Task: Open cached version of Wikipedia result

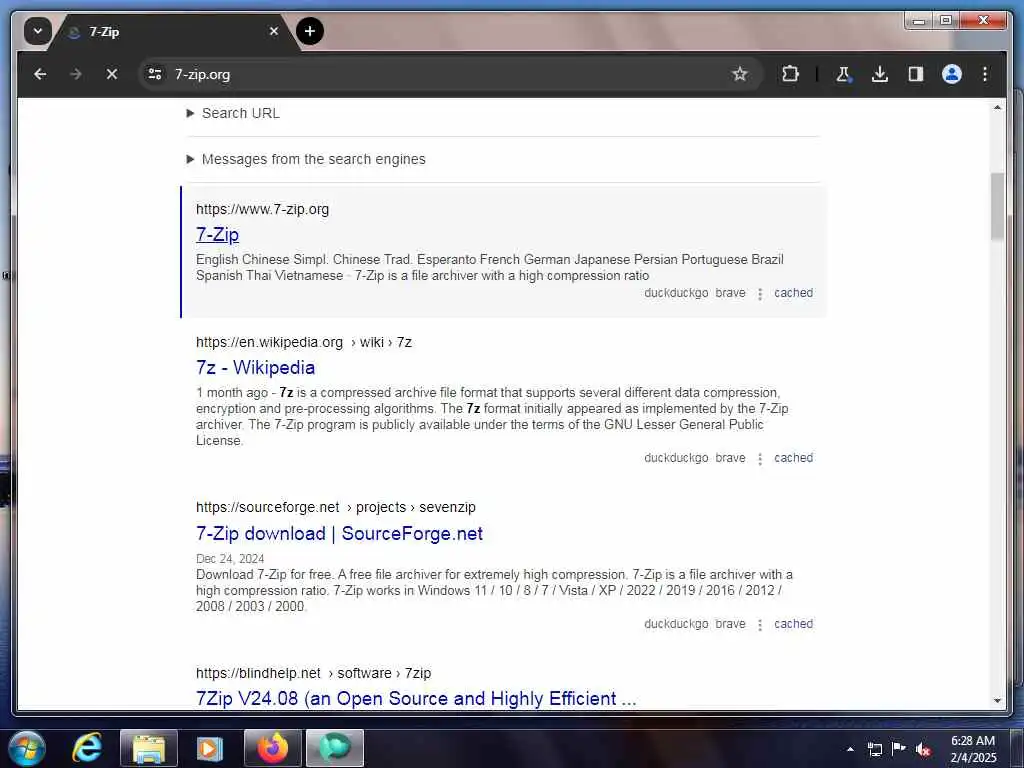Action: click(x=793, y=458)
